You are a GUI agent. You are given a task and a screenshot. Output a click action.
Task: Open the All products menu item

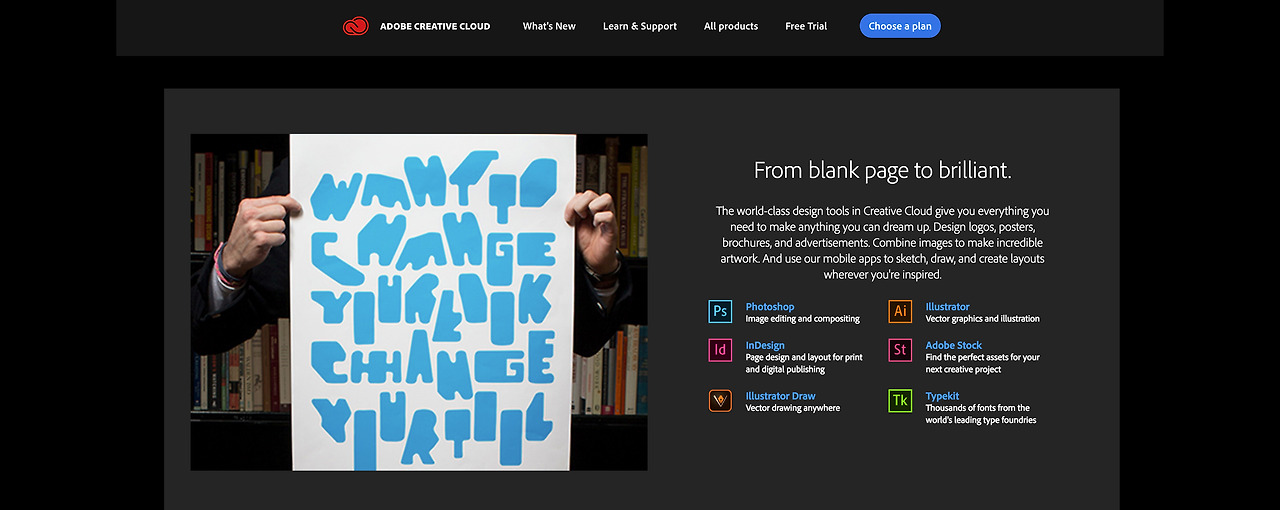click(731, 26)
